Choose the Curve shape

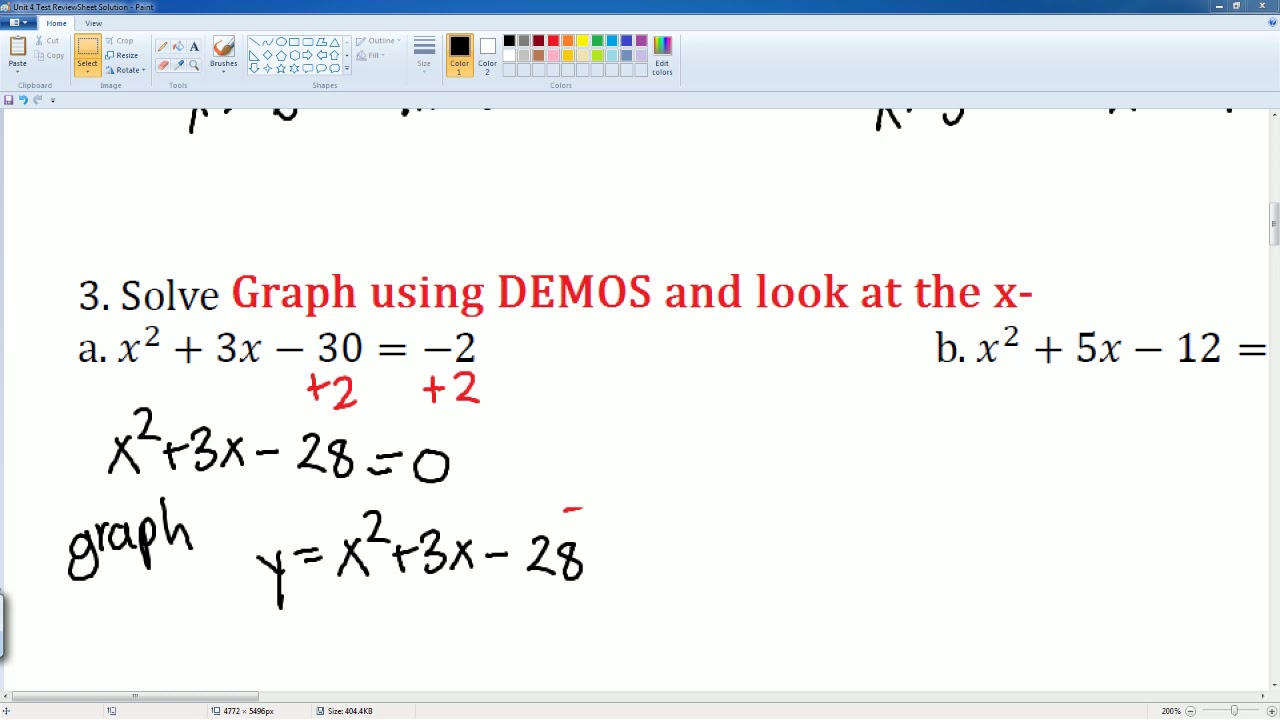click(x=268, y=42)
